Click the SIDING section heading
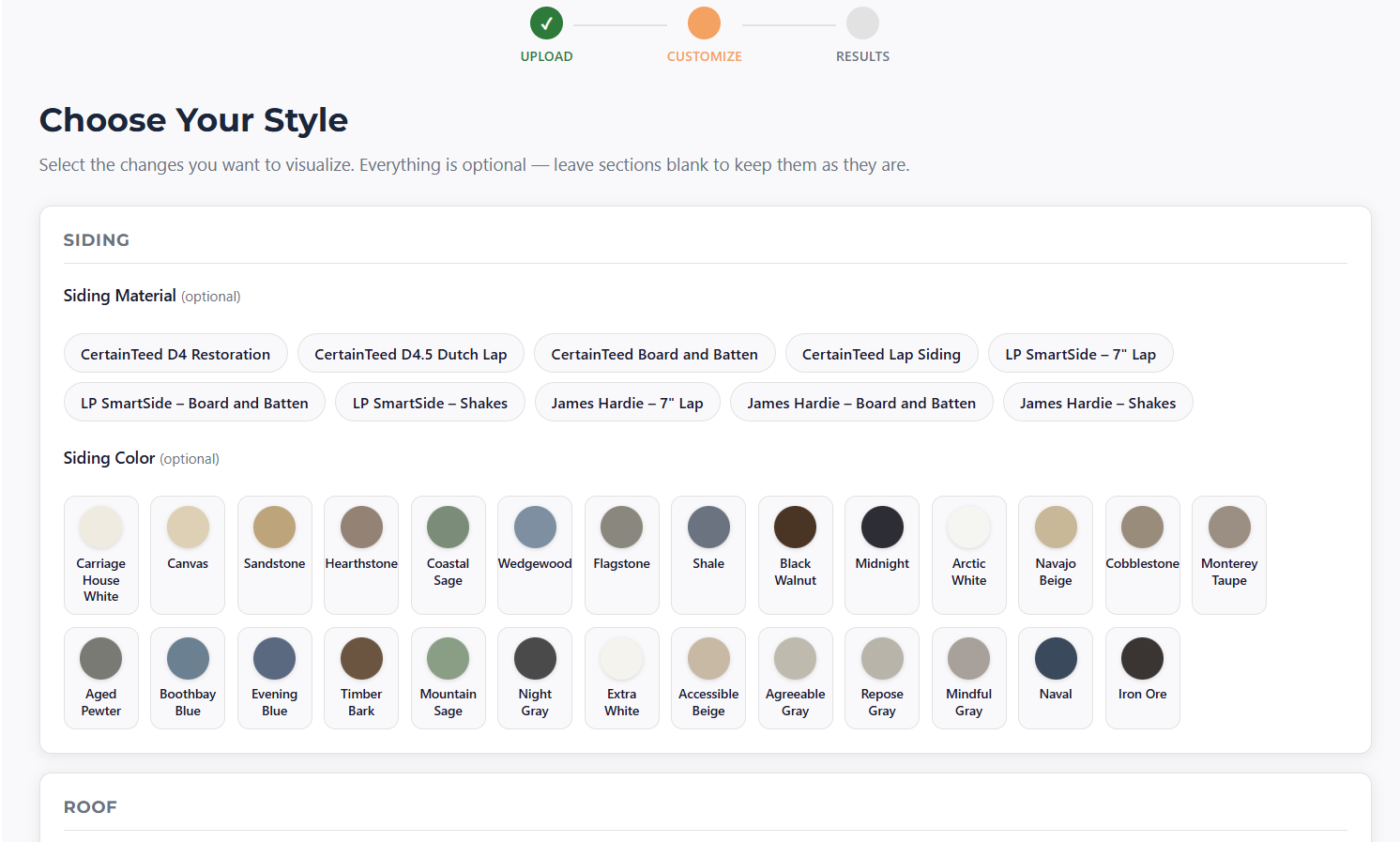The image size is (1400, 842). 97,240
